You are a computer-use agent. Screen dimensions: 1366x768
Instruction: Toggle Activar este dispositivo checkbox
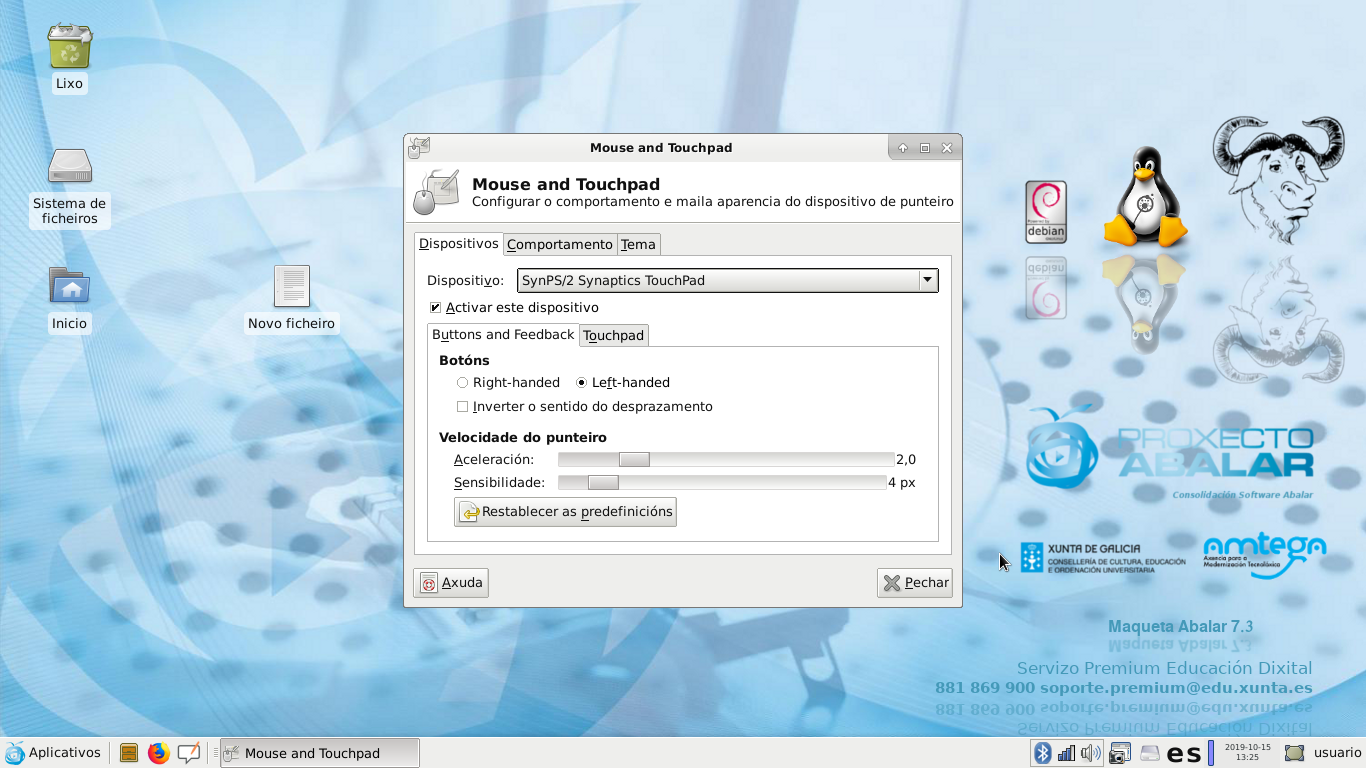[x=435, y=308]
